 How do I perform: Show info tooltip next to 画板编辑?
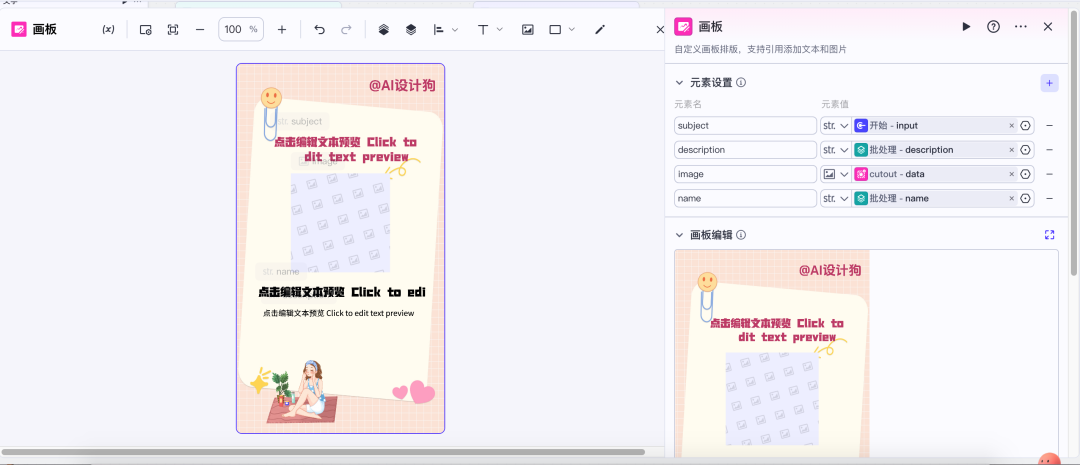(x=741, y=235)
